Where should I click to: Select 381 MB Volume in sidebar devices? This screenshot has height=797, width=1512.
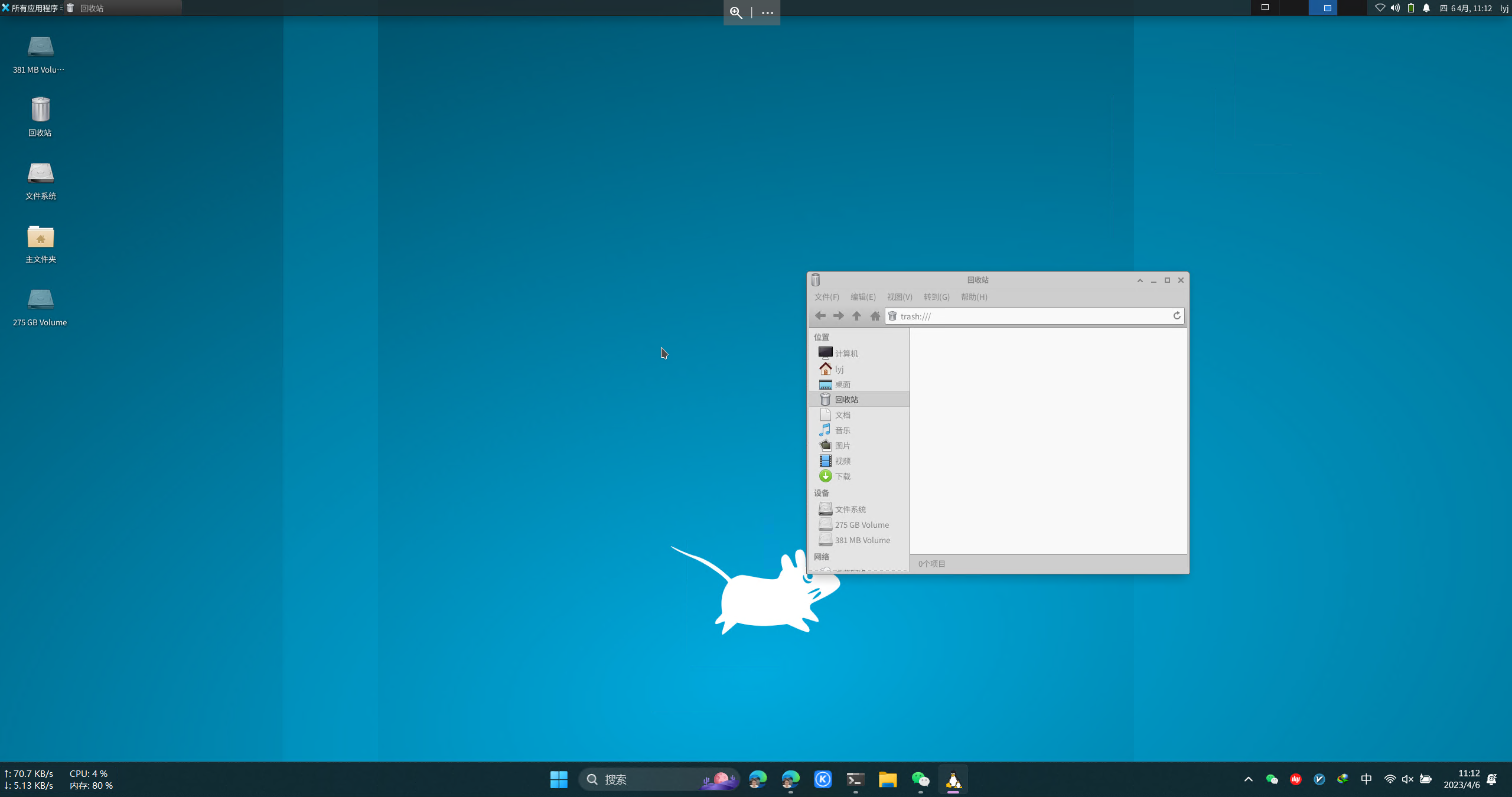pos(862,540)
